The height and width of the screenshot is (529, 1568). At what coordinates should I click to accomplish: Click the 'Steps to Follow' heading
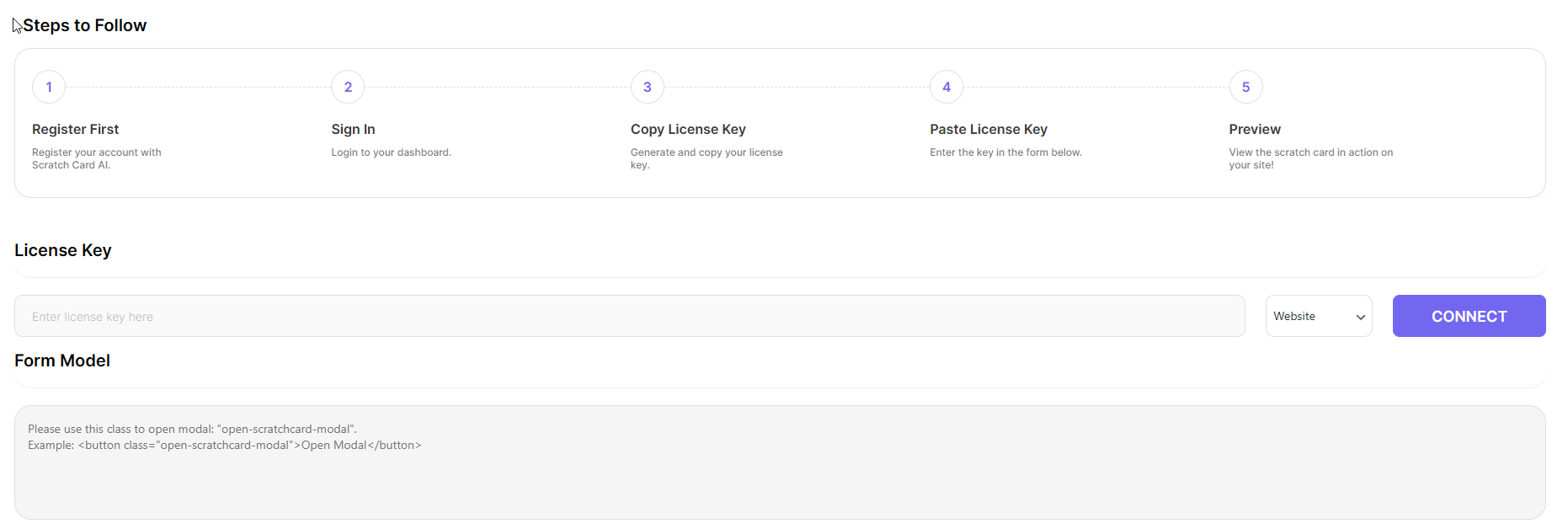click(x=85, y=25)
